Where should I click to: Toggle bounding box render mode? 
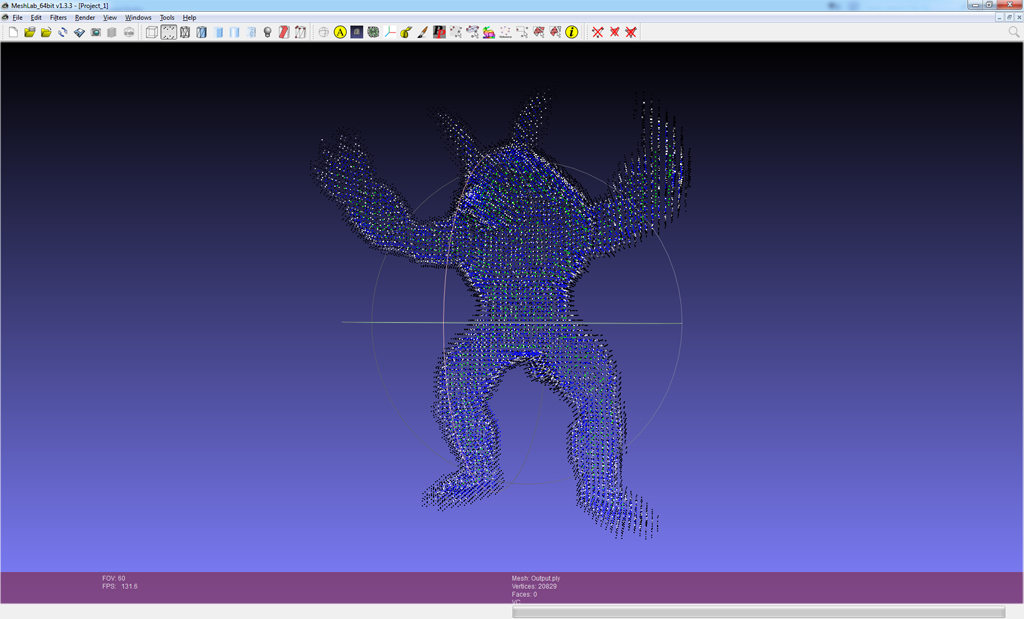152,32
